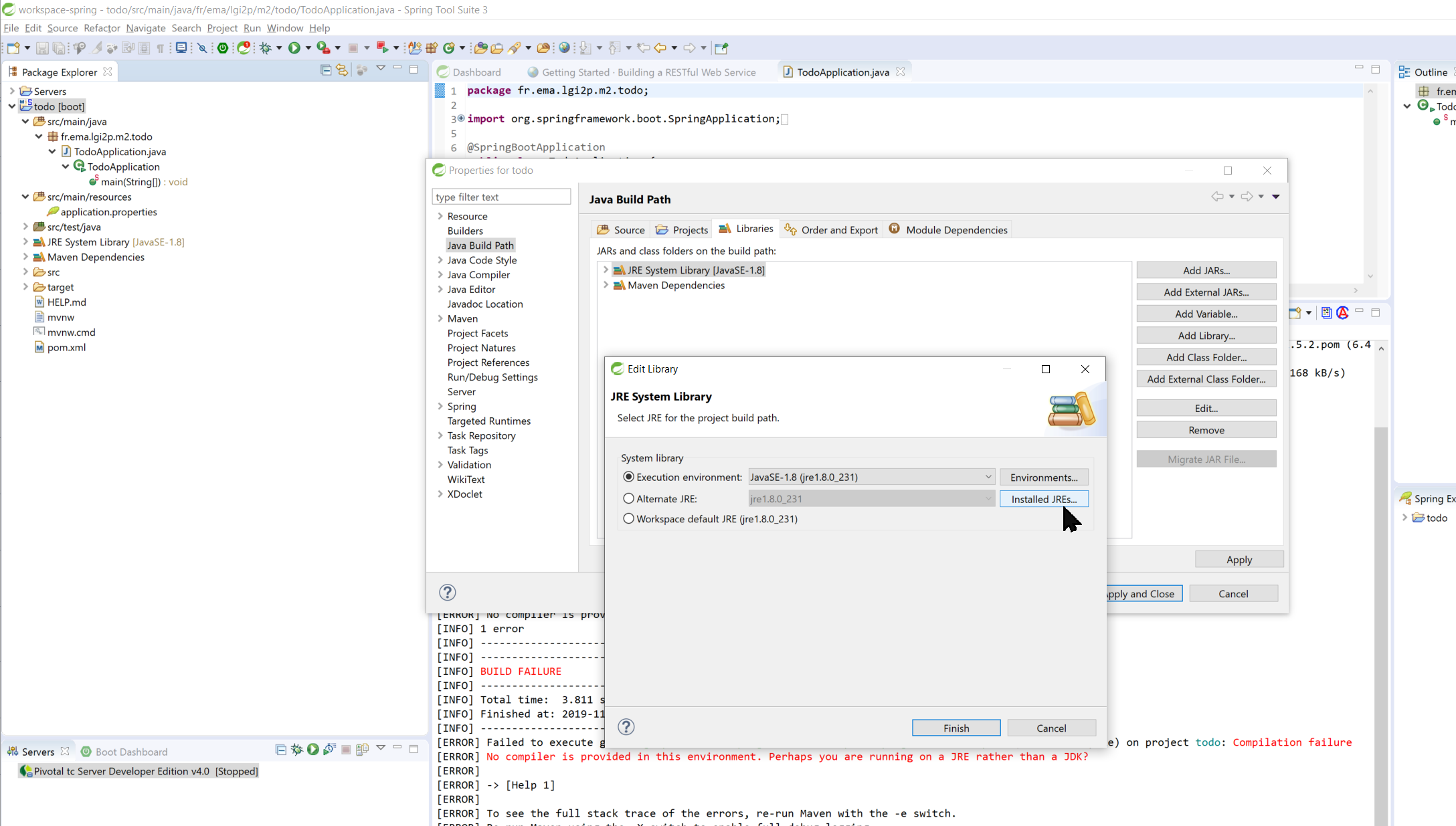Click the Save All toolbar icon
The image size is (1456, 826).
[x=59, y=47]
